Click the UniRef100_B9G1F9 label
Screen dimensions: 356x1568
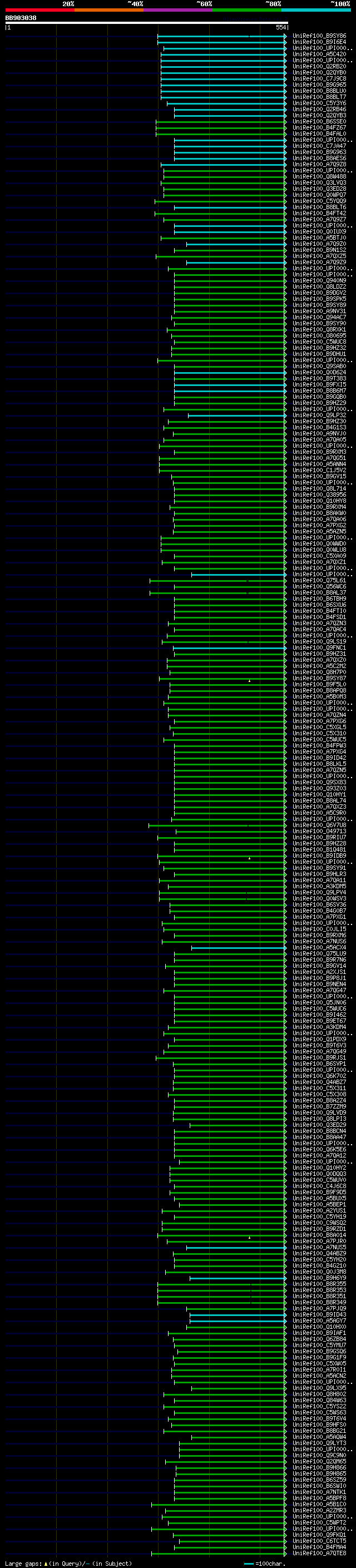click(x=319, y=1357)
